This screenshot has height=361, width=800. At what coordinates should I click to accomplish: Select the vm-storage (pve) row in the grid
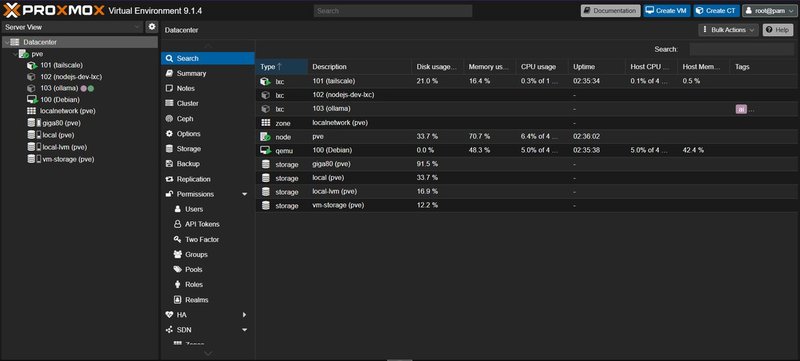click(x=528, y=205)
